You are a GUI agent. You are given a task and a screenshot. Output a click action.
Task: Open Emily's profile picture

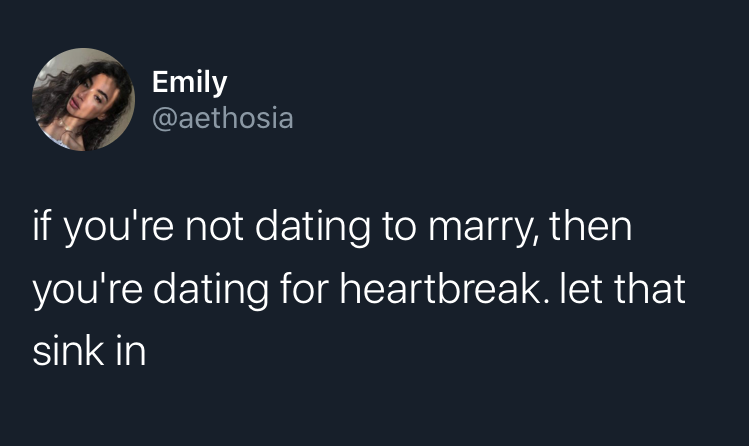click(x=84, y=100)
